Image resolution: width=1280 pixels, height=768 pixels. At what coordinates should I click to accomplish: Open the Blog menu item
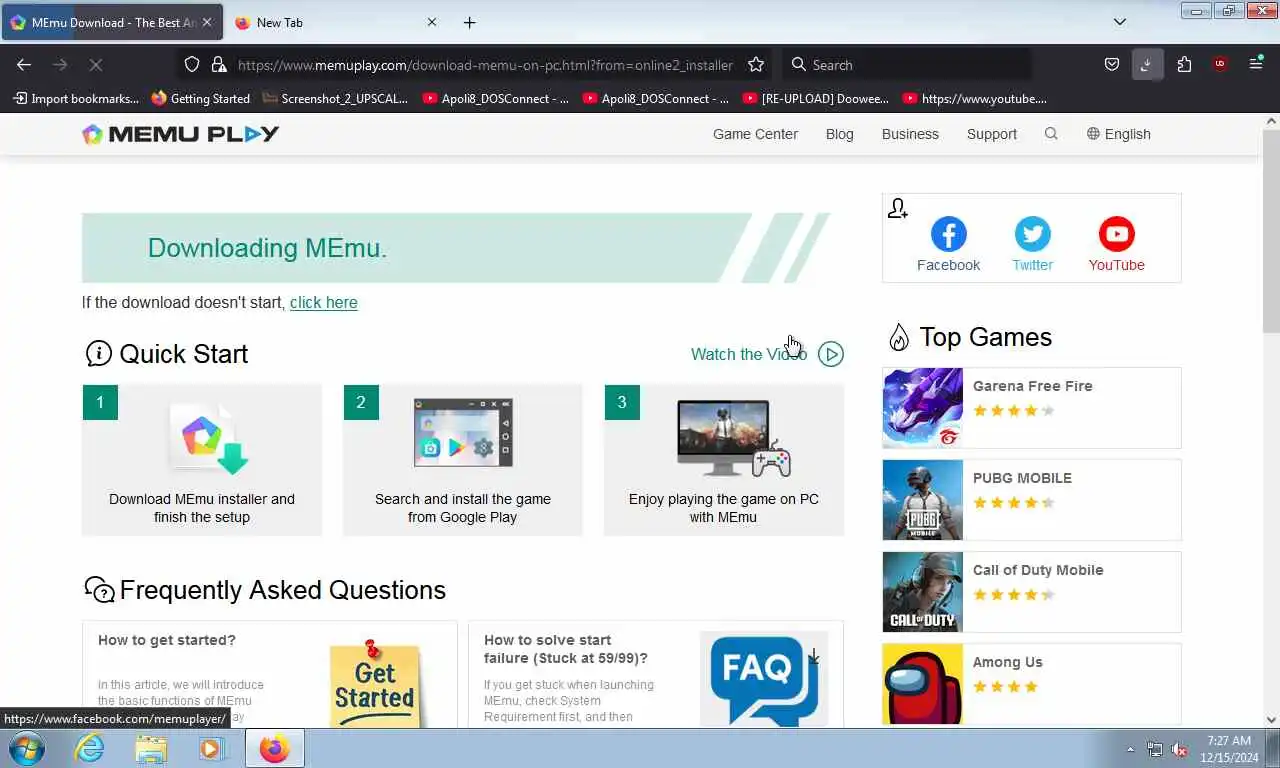tap(840, 134)
